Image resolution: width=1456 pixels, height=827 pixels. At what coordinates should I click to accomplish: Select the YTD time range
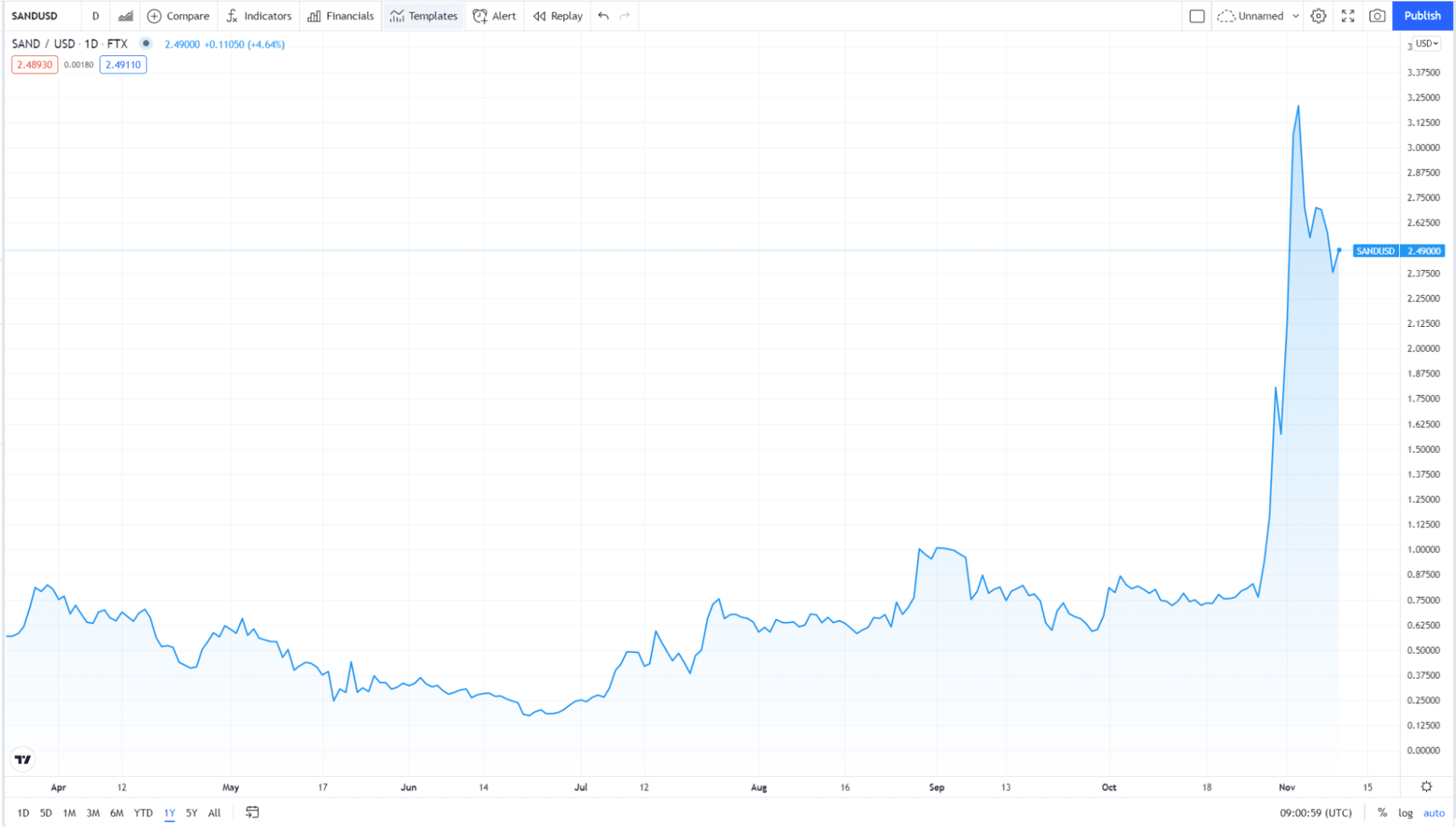(143, 813)
